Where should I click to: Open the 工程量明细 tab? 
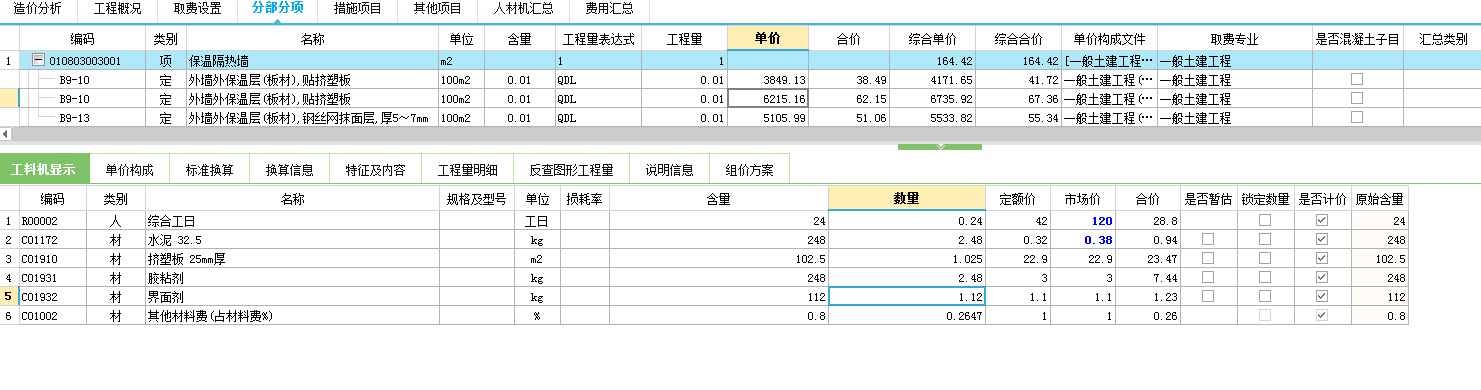click(x=468, y=169)
